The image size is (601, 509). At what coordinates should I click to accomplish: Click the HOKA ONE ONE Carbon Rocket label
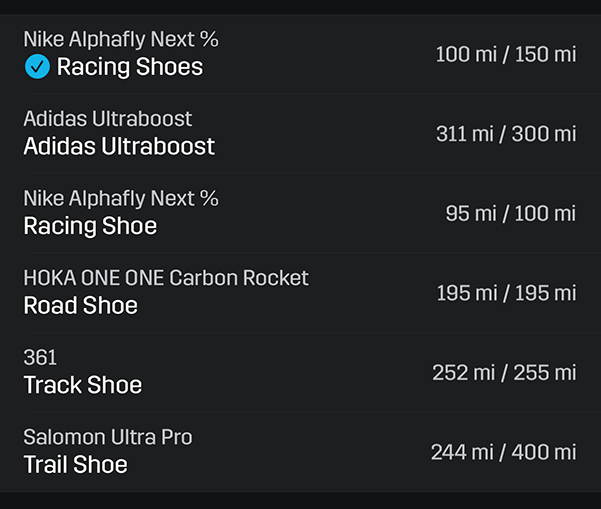click(x=166, y=277)
